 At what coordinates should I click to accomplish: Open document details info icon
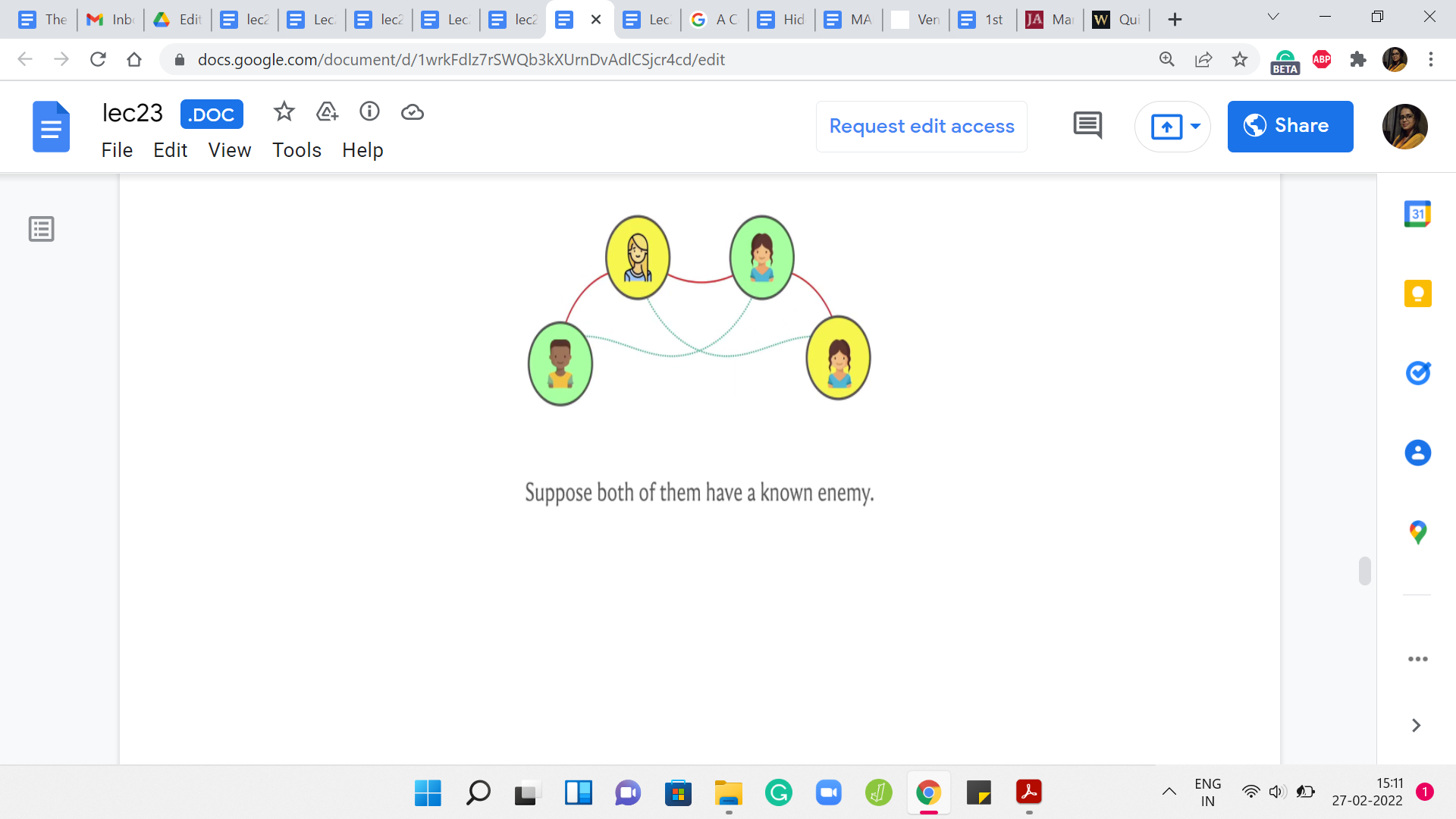point(369,112)
